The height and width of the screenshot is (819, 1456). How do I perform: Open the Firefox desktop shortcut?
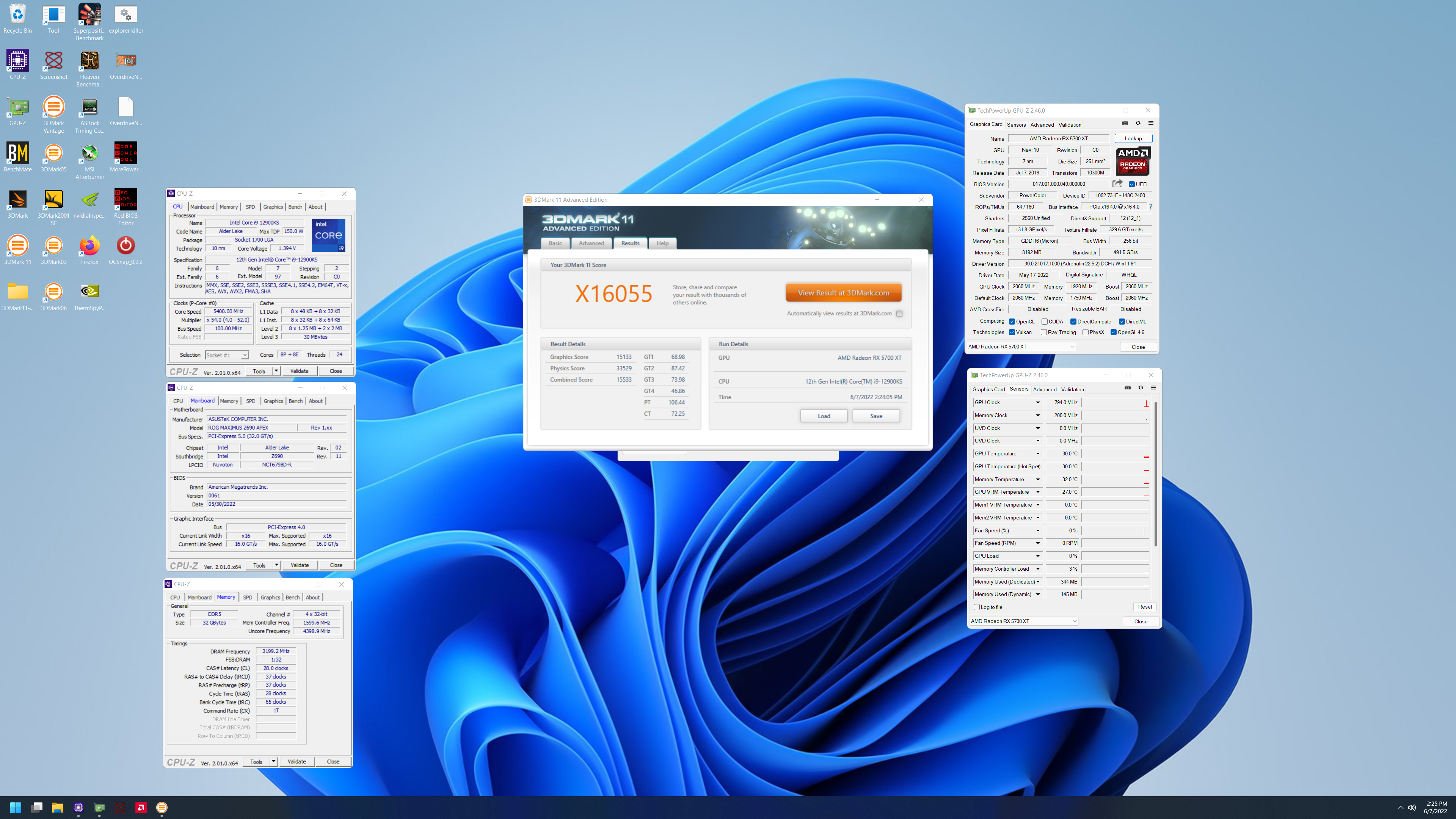pos(89,250)
